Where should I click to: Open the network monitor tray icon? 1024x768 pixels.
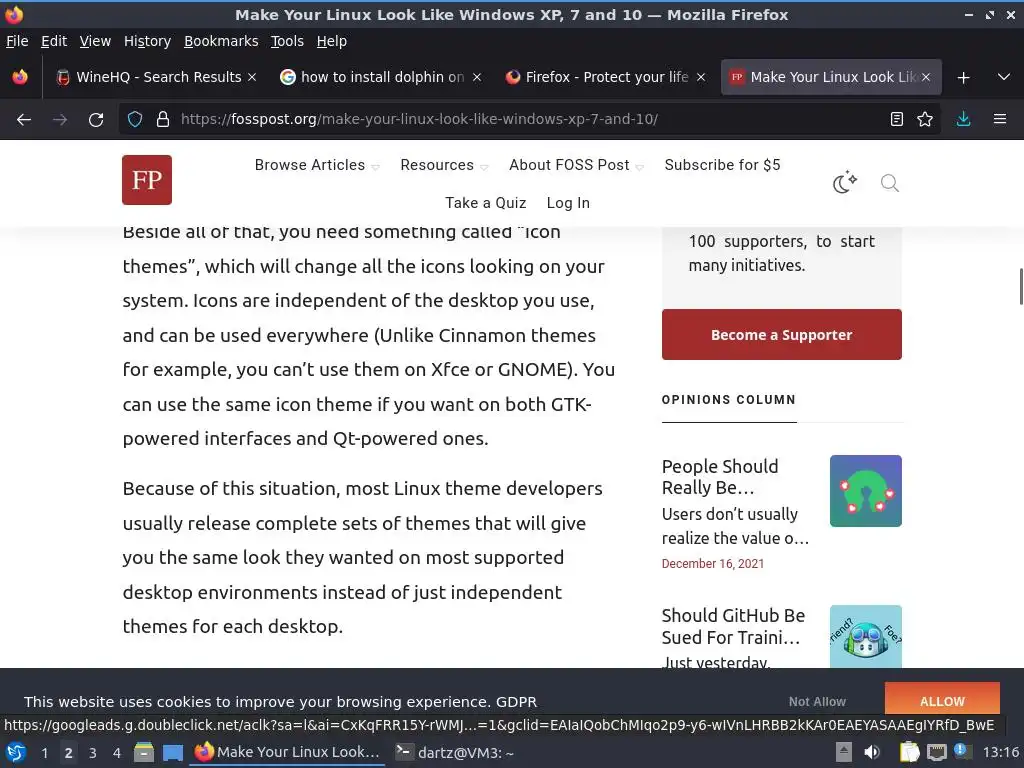(x=936, y=752)
